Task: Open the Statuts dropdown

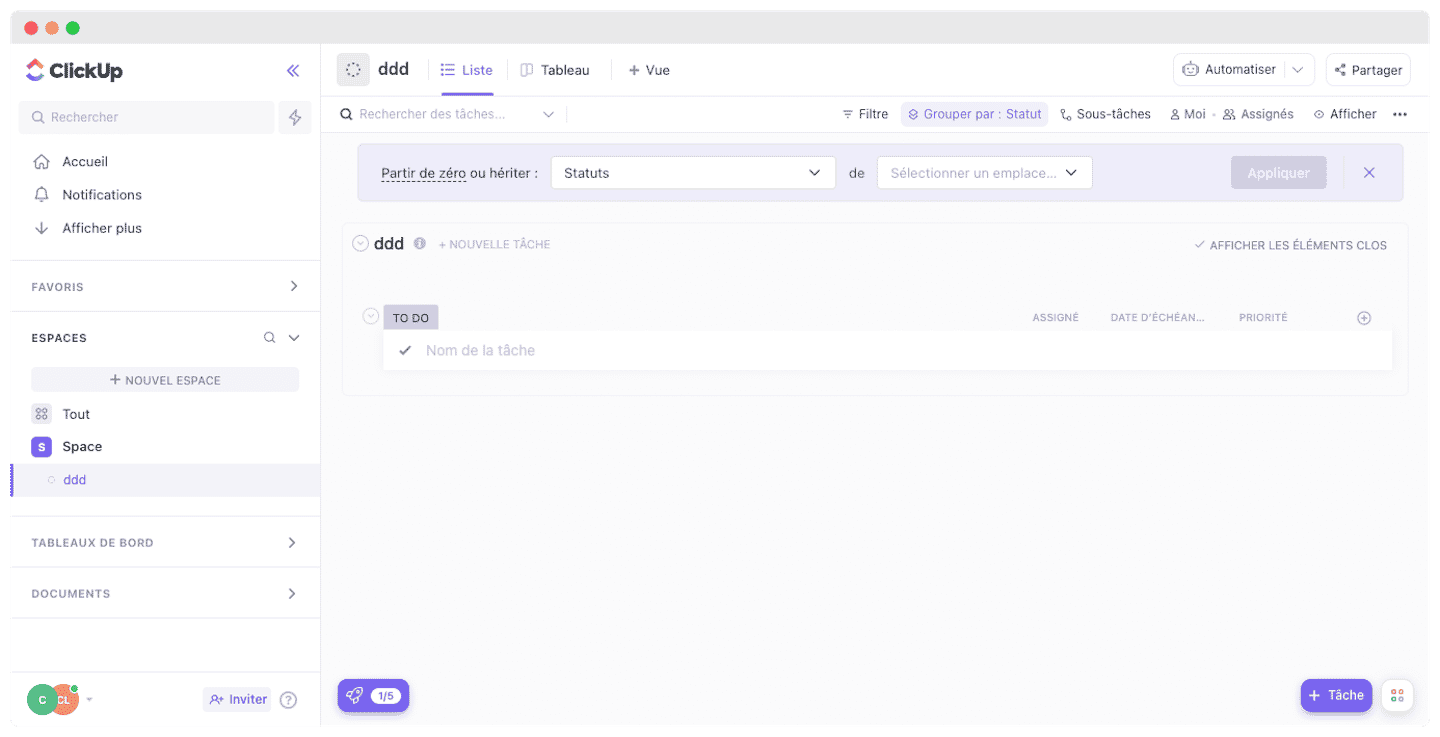Action: point(693,173)
